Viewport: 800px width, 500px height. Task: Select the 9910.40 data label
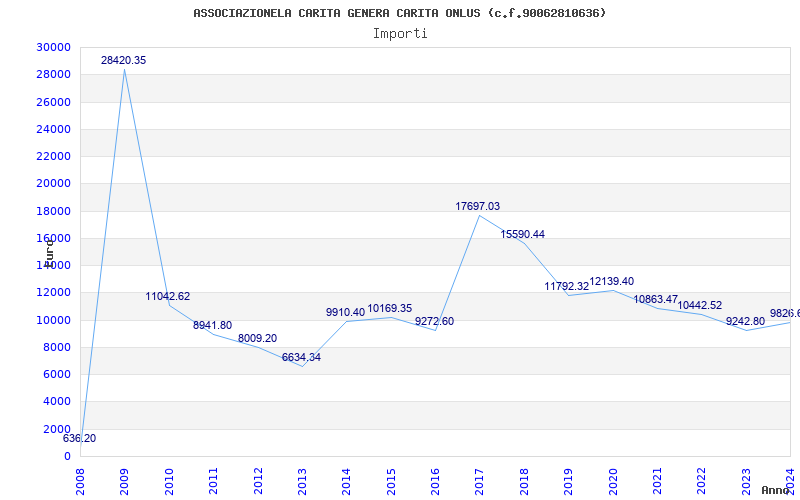point(345,312)
